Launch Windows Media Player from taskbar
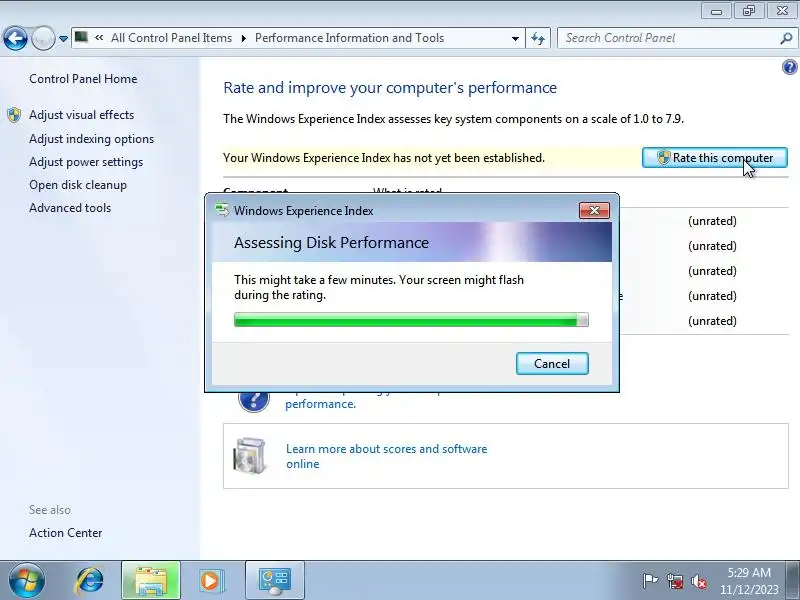 point(210,580)
